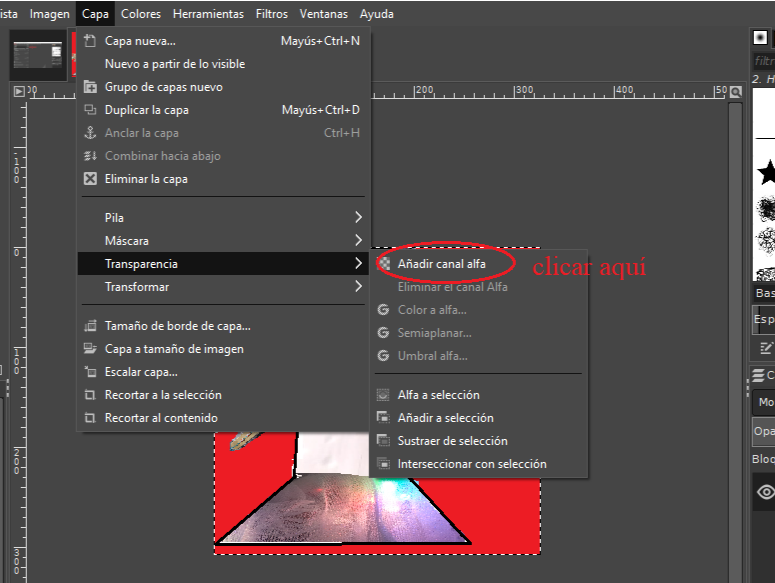Select Alfa a selección

coord(438,395)
